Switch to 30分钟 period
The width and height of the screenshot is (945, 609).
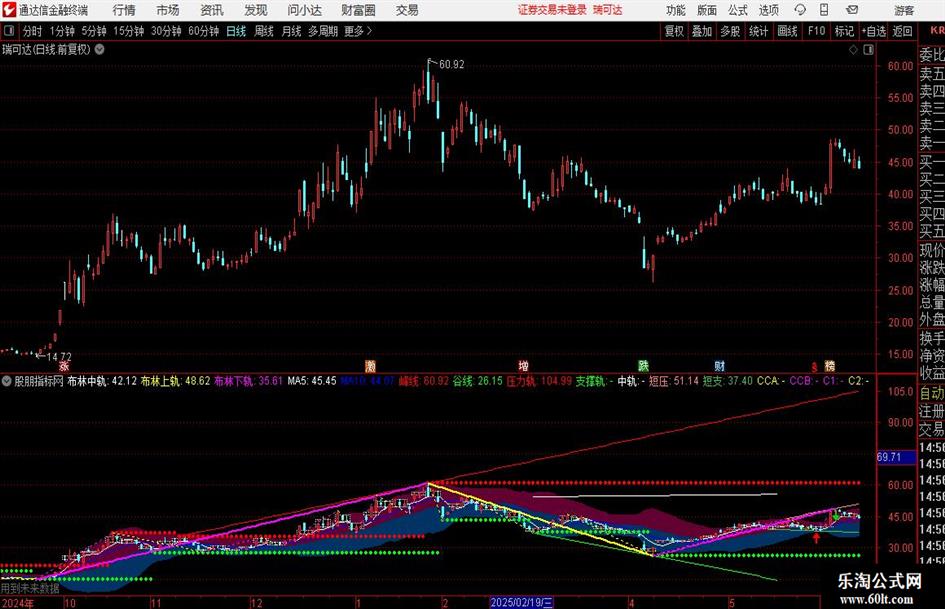(166, 31)
